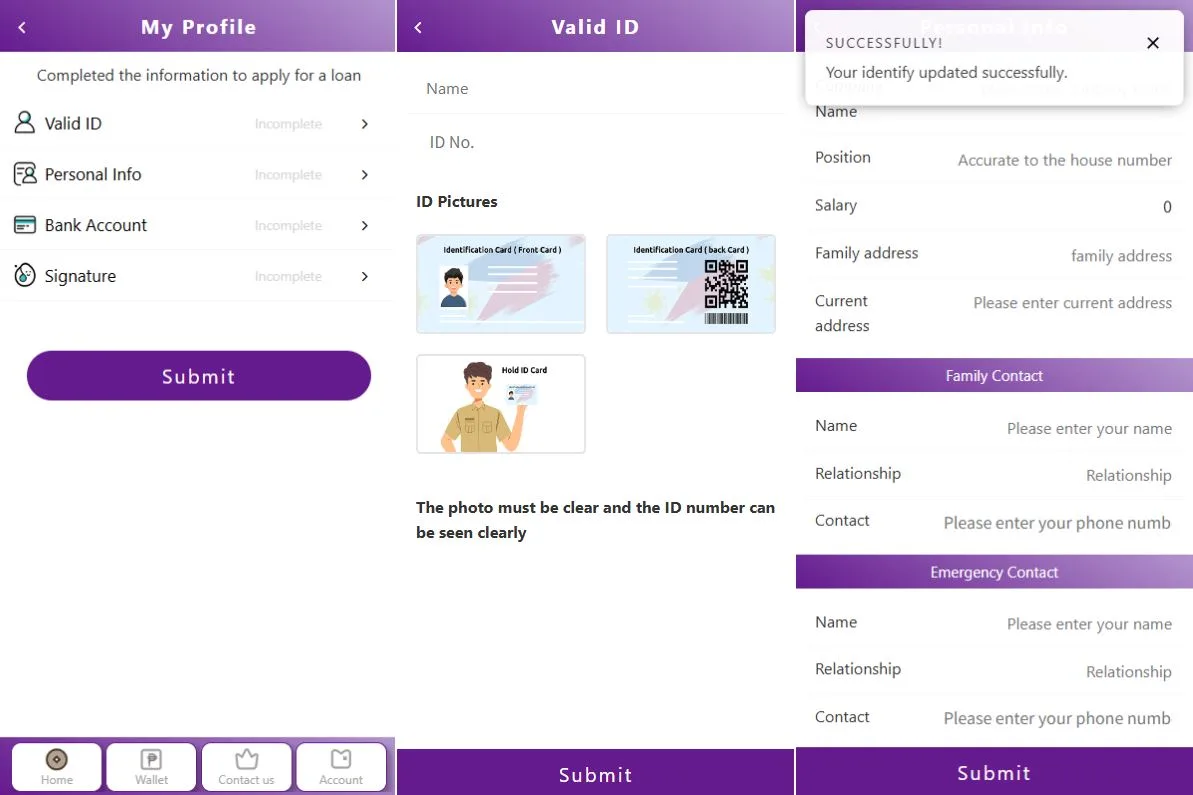1193x795 pixels.
Task: Click Signature Incomplete status
Action: (x=288, y=276)
